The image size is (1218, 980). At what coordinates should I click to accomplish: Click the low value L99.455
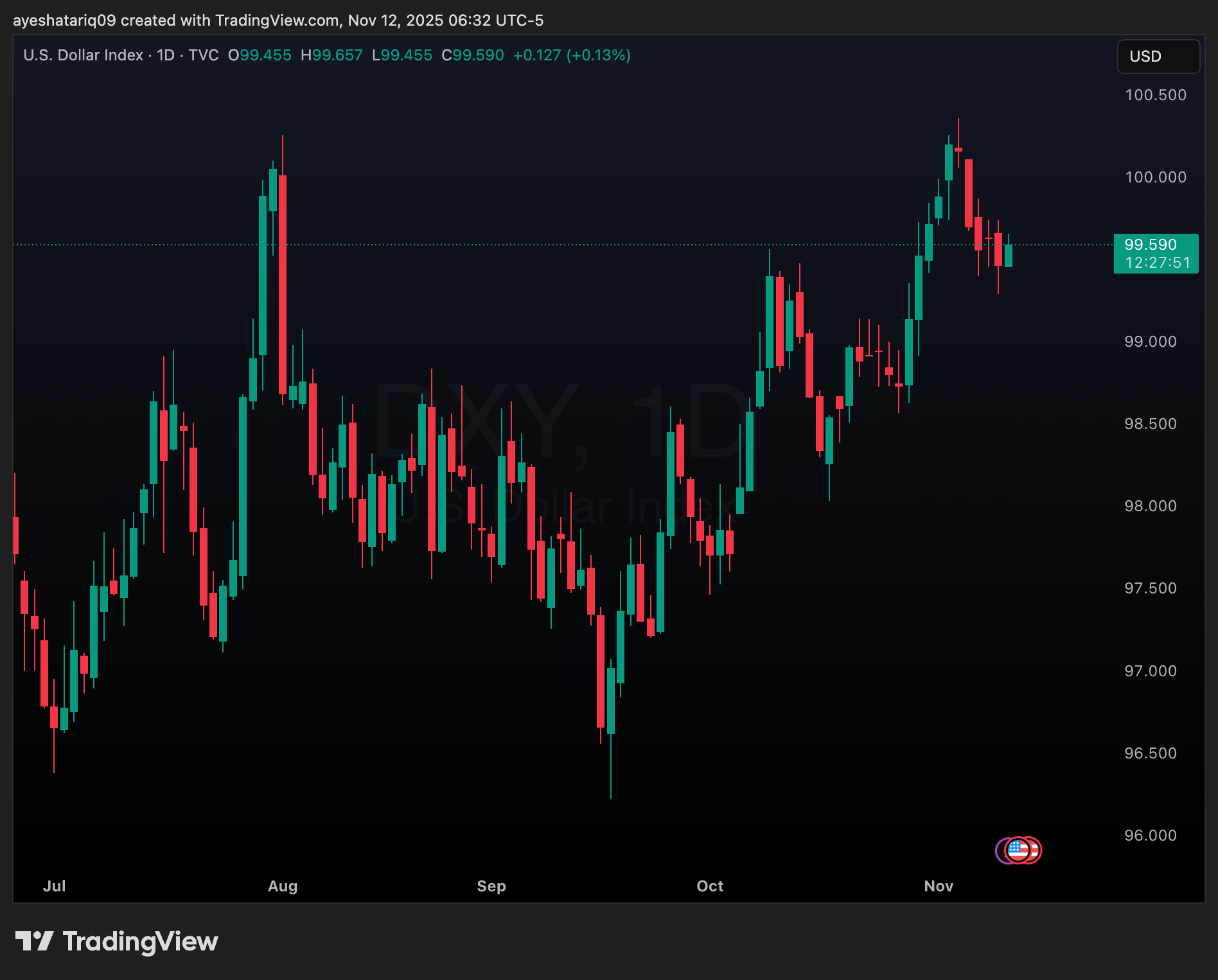tap(402, 55)
